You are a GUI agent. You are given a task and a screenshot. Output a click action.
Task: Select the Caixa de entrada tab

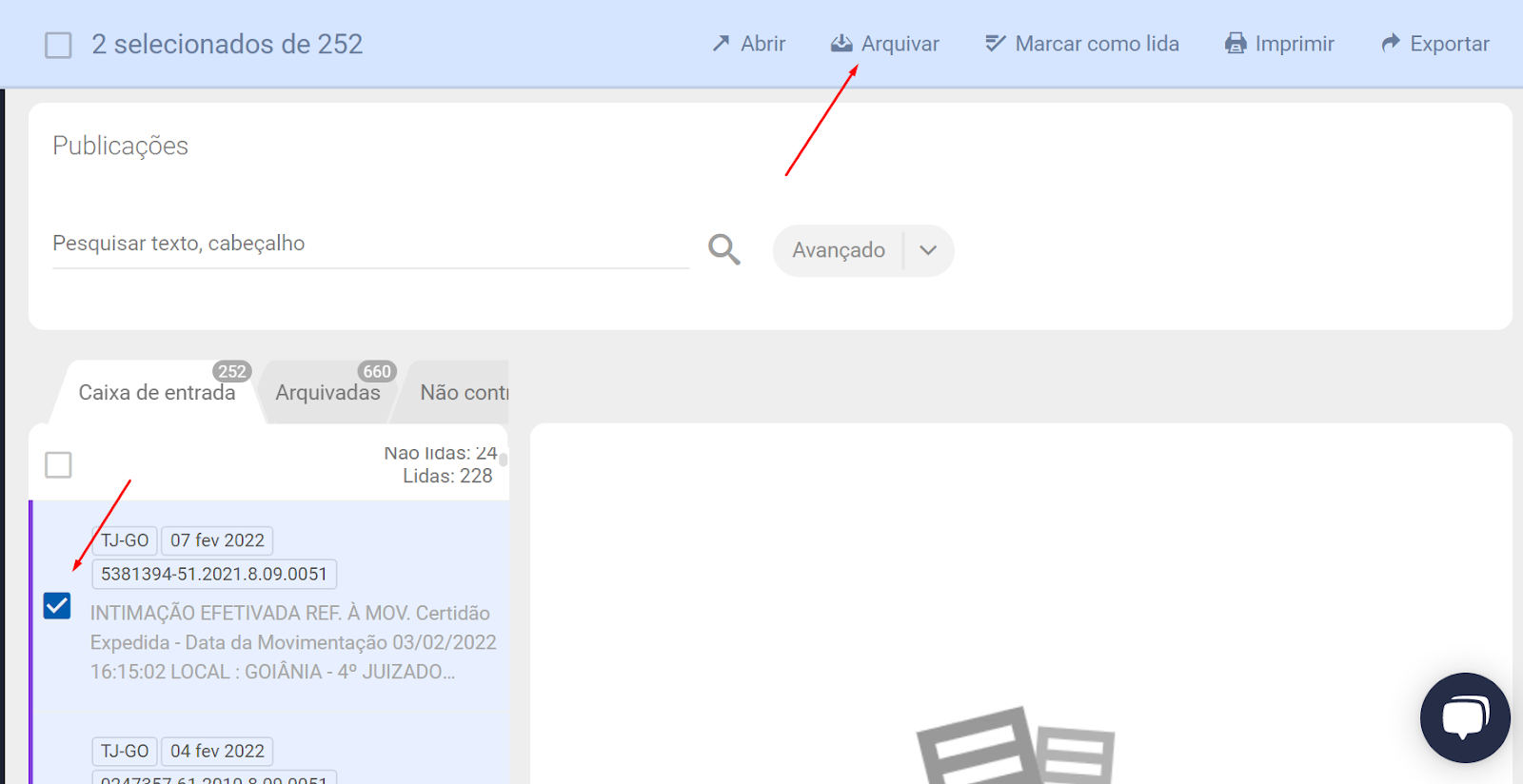point(156,393)
